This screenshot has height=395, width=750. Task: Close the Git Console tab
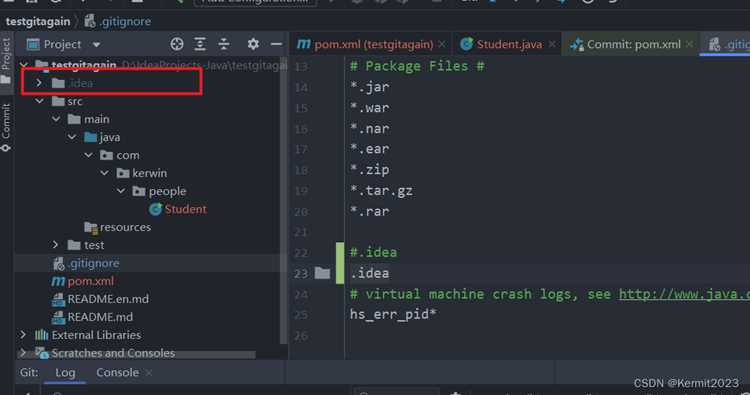click(149, 373)
